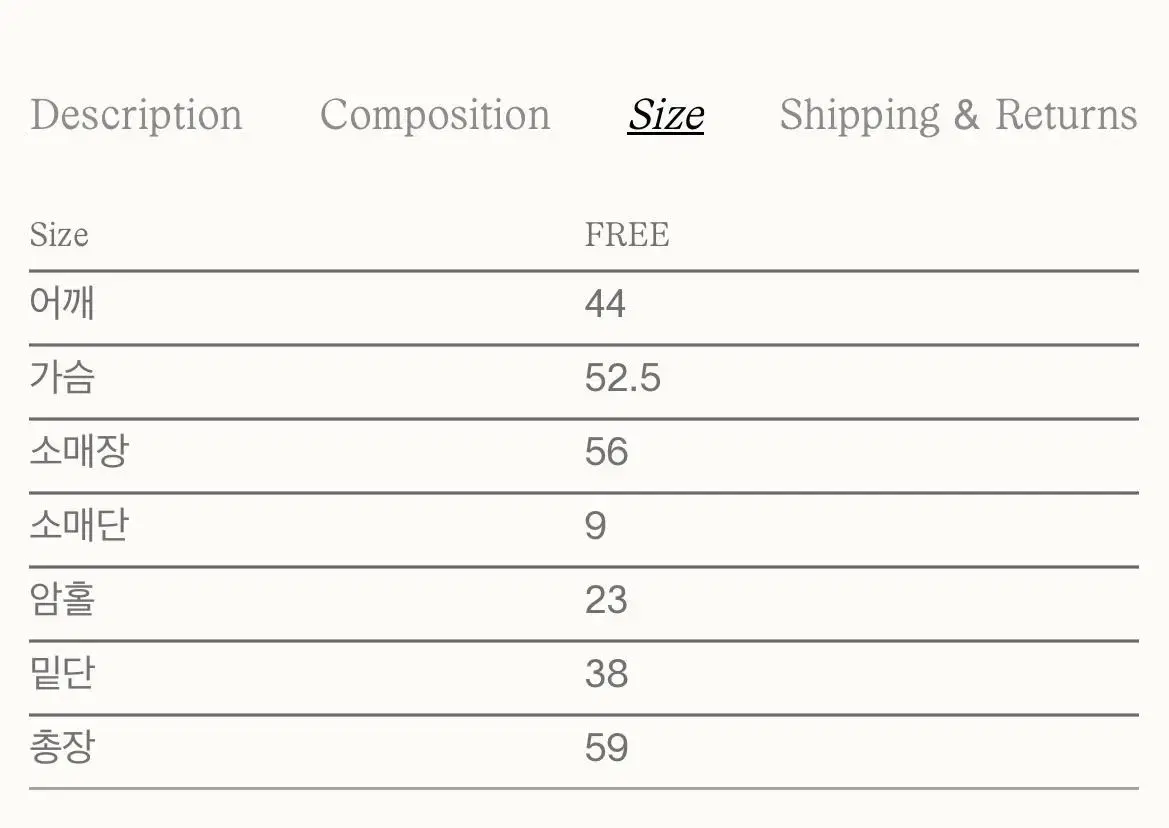
Task: Select the 밑단 row label
Action: (x=62, y=672)
